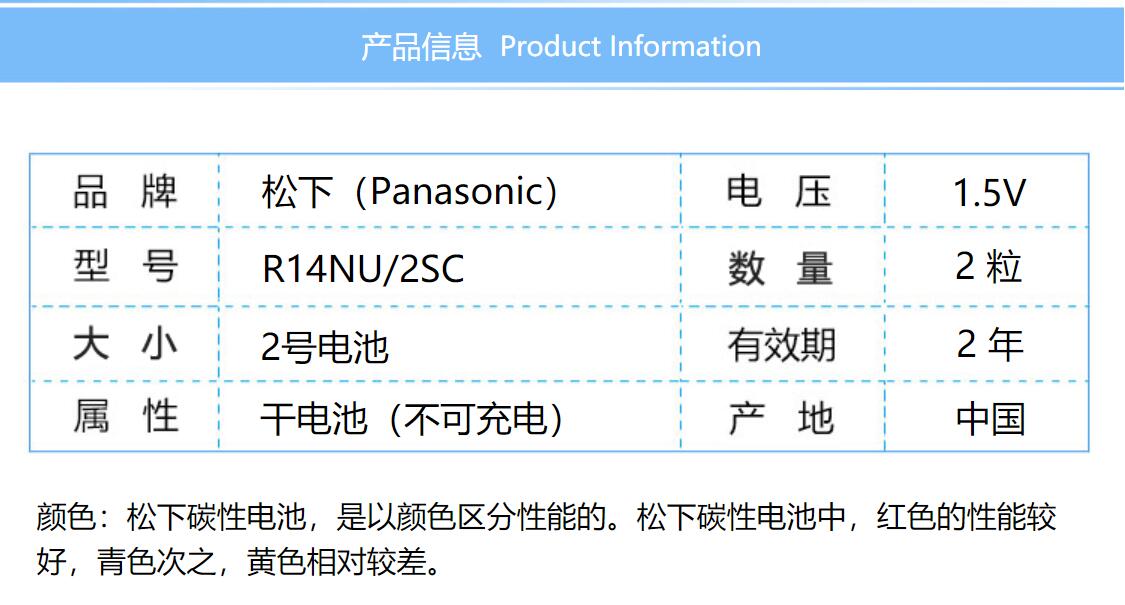Select the 有效期 label cell
1125x605 pixels.
(780, 345)
